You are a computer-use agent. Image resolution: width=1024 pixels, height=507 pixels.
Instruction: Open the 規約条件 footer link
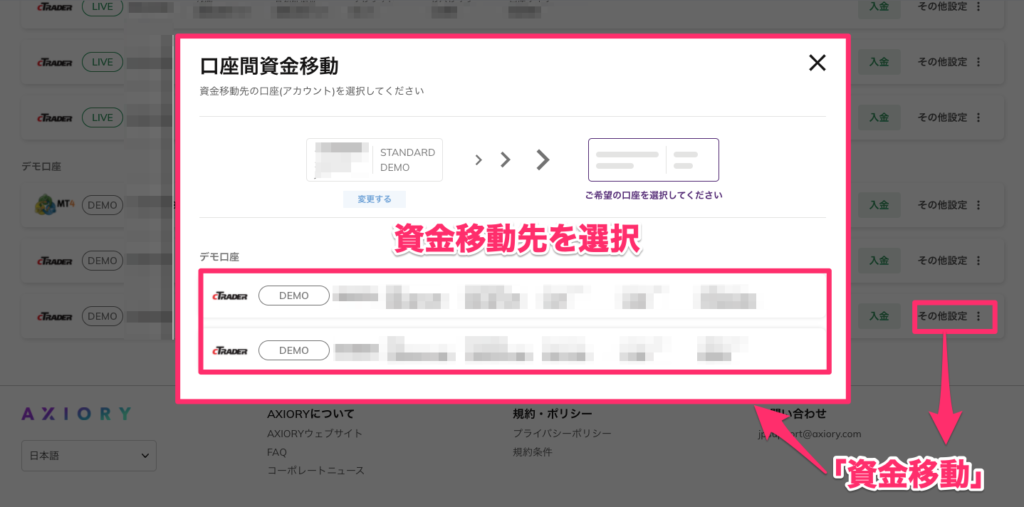532,452
